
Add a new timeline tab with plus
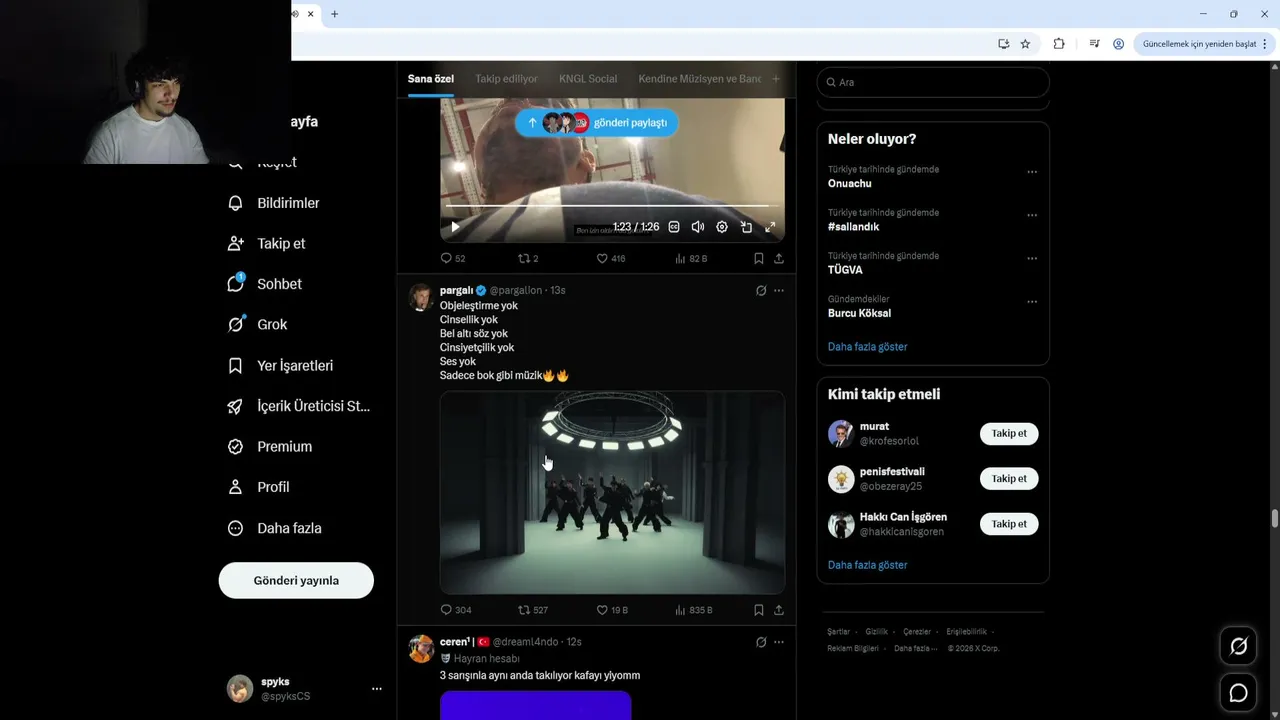[x=776, y=79]
